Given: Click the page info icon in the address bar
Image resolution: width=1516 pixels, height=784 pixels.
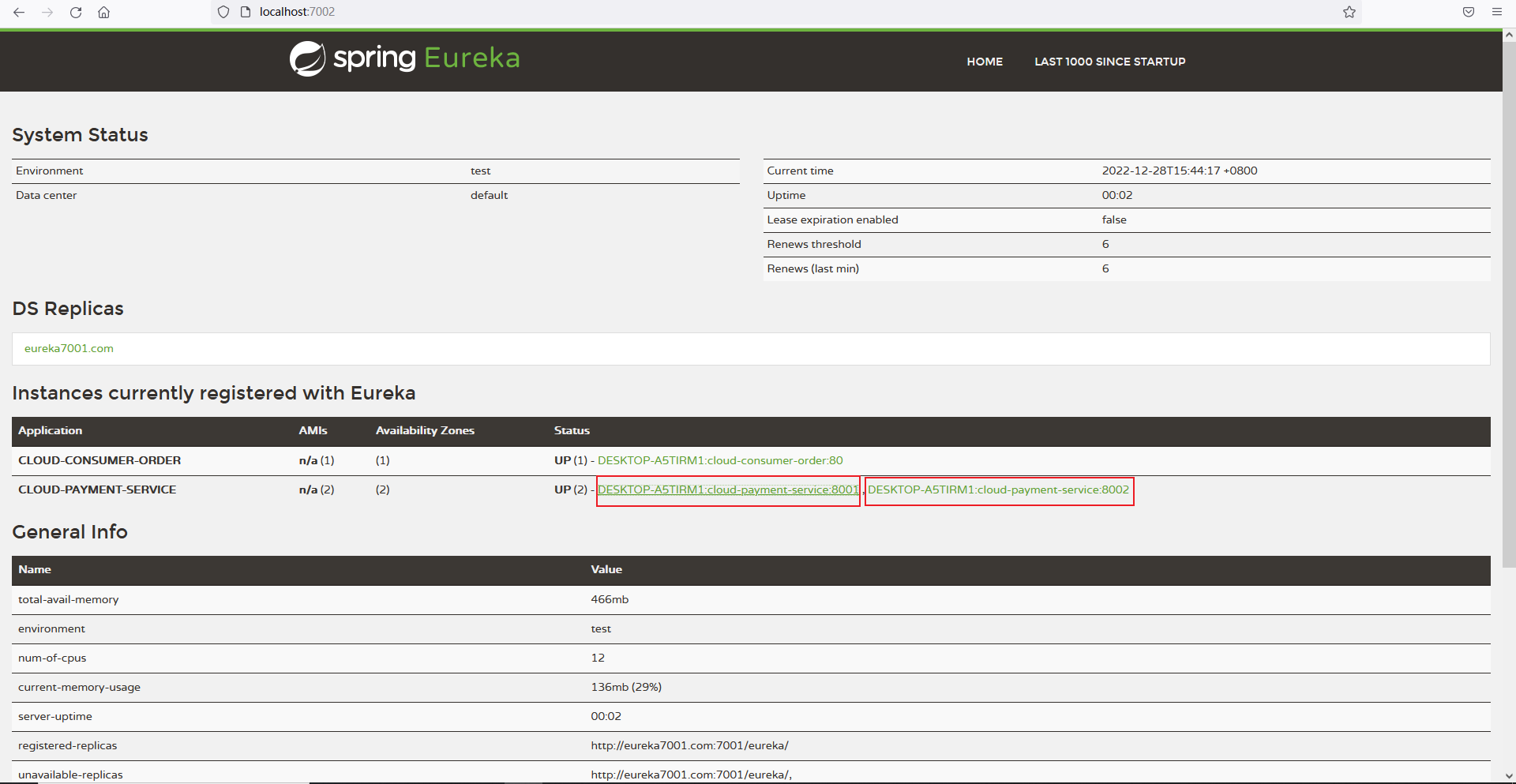Looking at the screenshot, I should tap(245, 12).
